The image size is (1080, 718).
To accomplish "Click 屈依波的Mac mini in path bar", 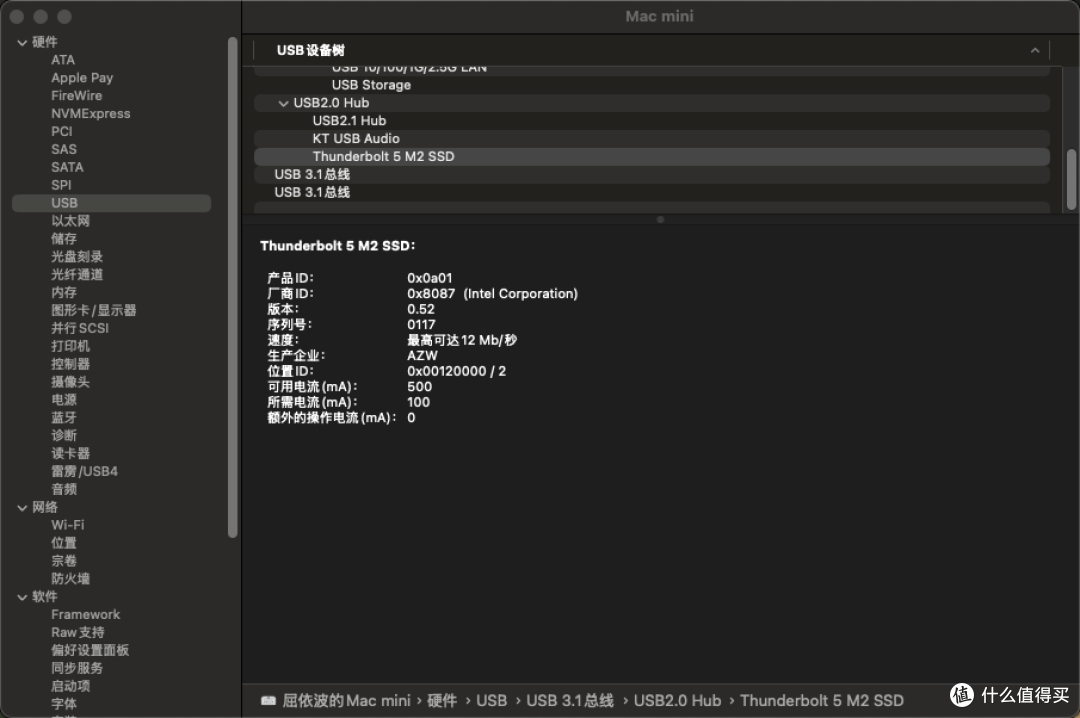I will (x=346, y=701).
